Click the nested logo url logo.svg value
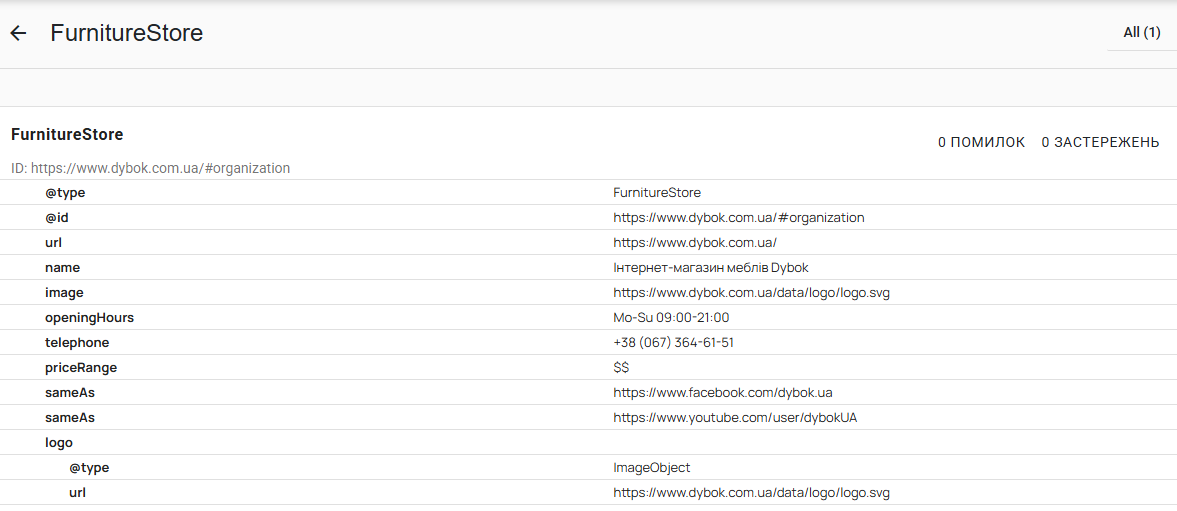The image size is (1177, 511). (751, 492)
